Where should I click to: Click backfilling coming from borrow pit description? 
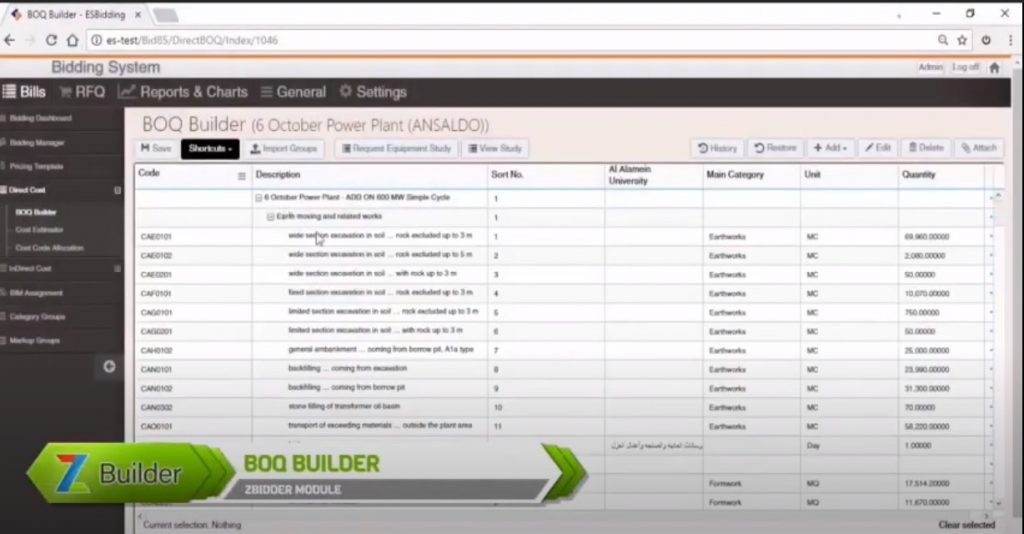347,387
